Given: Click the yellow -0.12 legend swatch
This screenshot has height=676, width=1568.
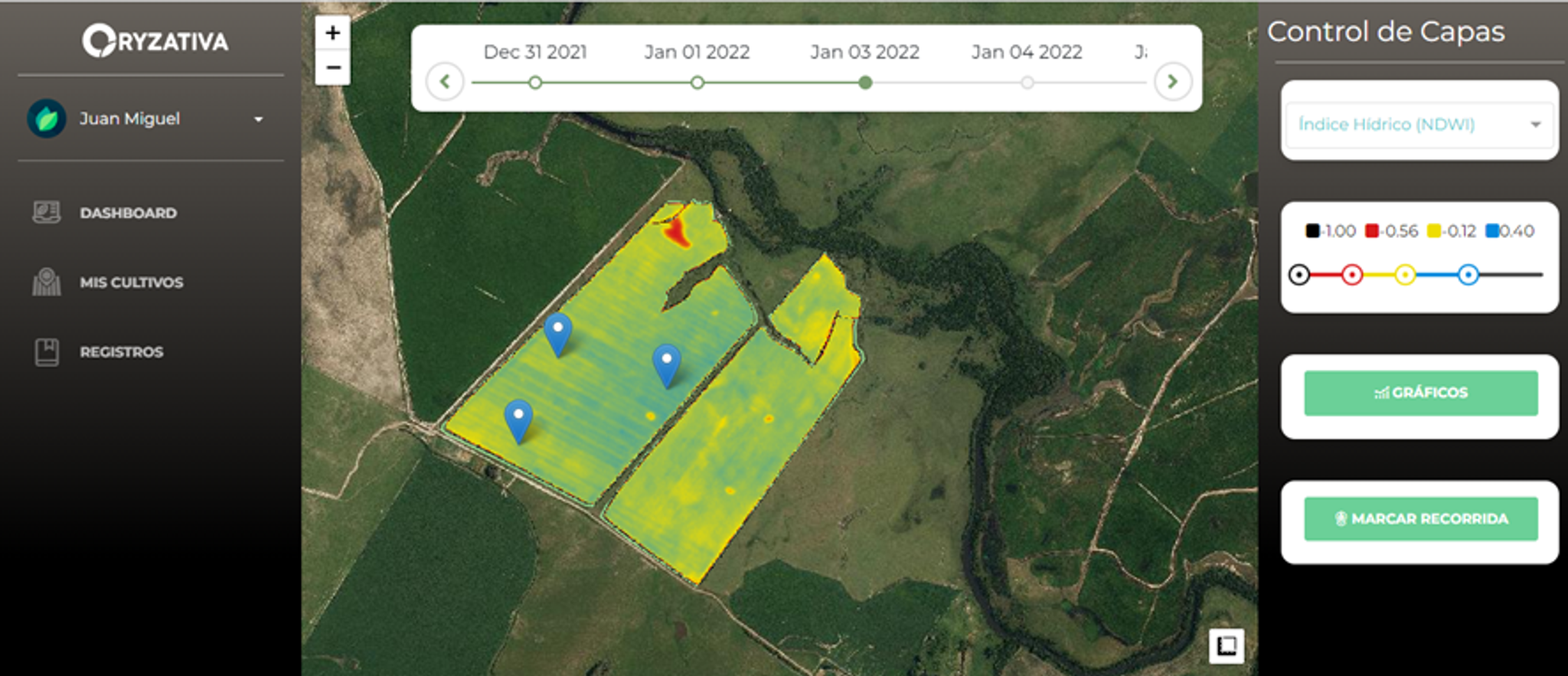Looking at the screenshot, I should [x=1434, y=230].
